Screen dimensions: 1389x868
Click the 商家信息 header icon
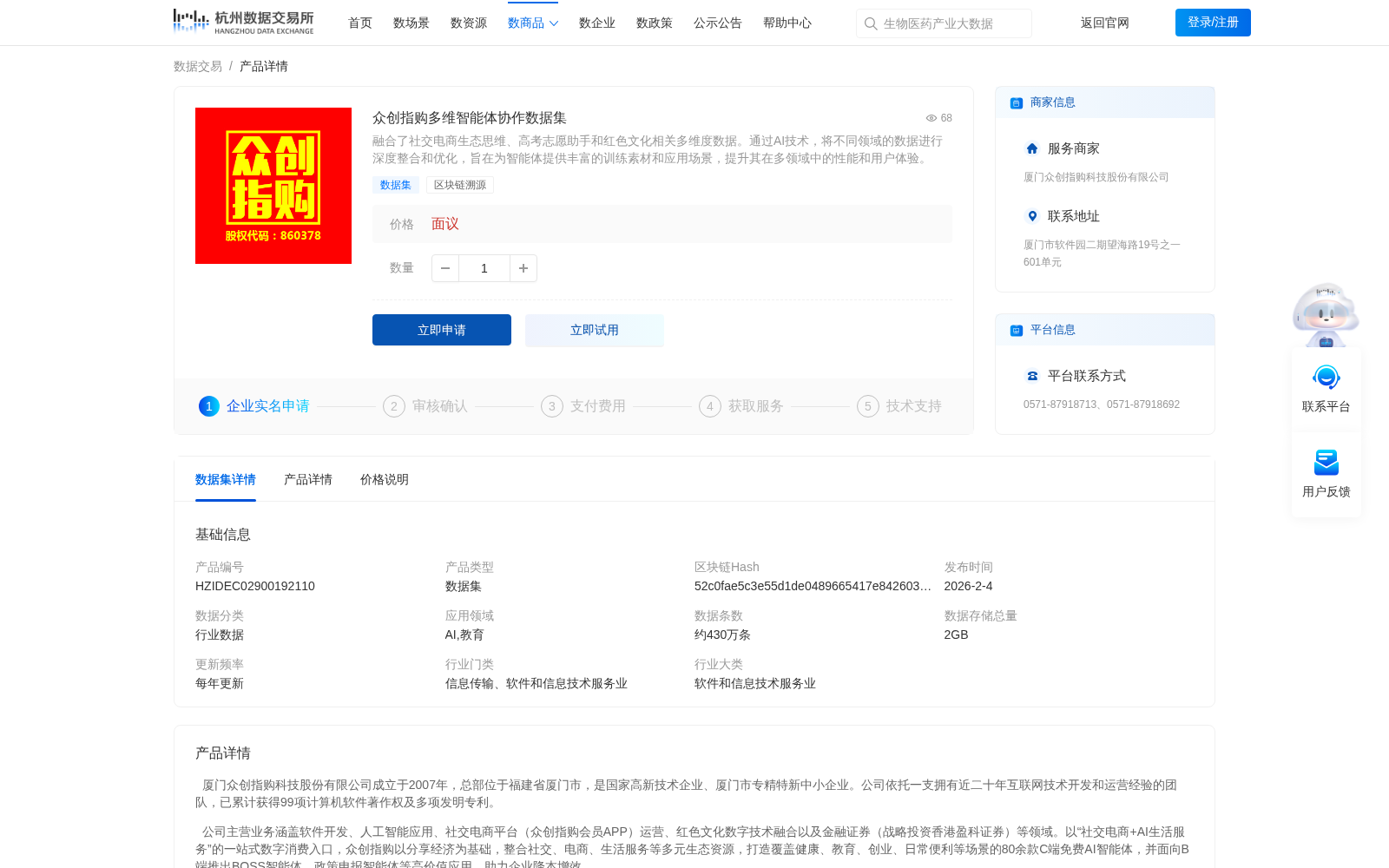[x=1017, y=103]
